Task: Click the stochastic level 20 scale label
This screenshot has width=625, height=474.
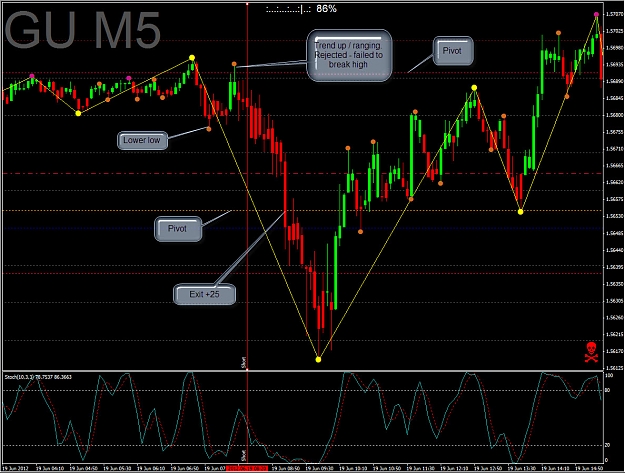Action: [x=608, y=445]
